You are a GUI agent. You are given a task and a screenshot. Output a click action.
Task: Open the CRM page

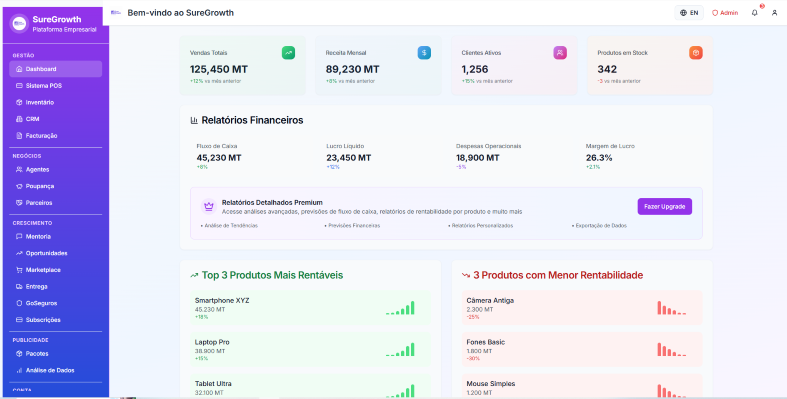[x=55, y=119]
